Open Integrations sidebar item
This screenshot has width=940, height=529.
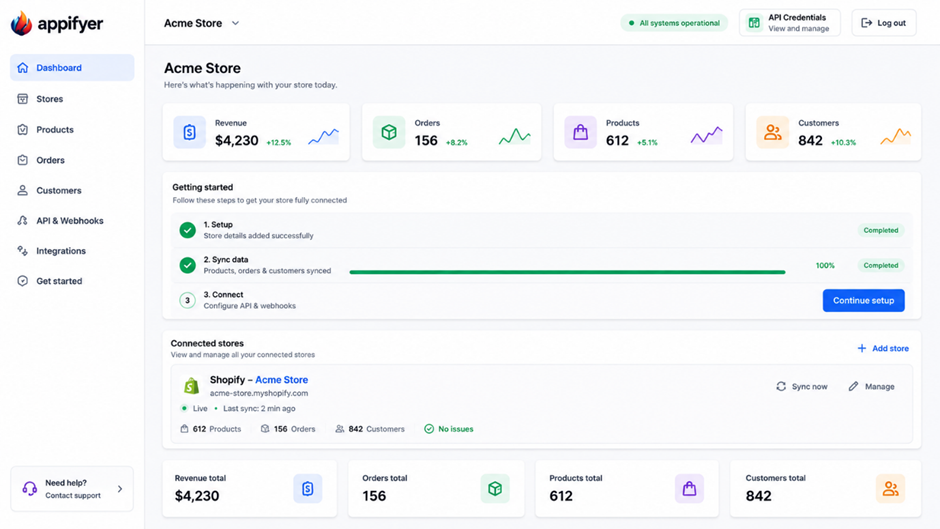pyautogui.click(x=72, y=251)
